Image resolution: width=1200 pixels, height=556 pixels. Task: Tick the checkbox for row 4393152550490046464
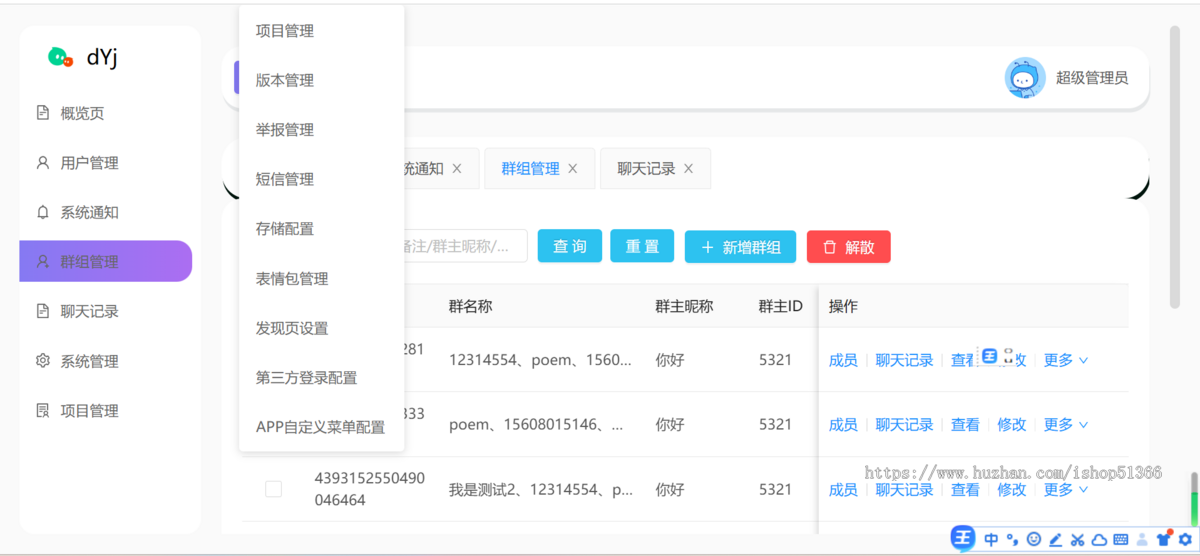click(x=273, y=489)
